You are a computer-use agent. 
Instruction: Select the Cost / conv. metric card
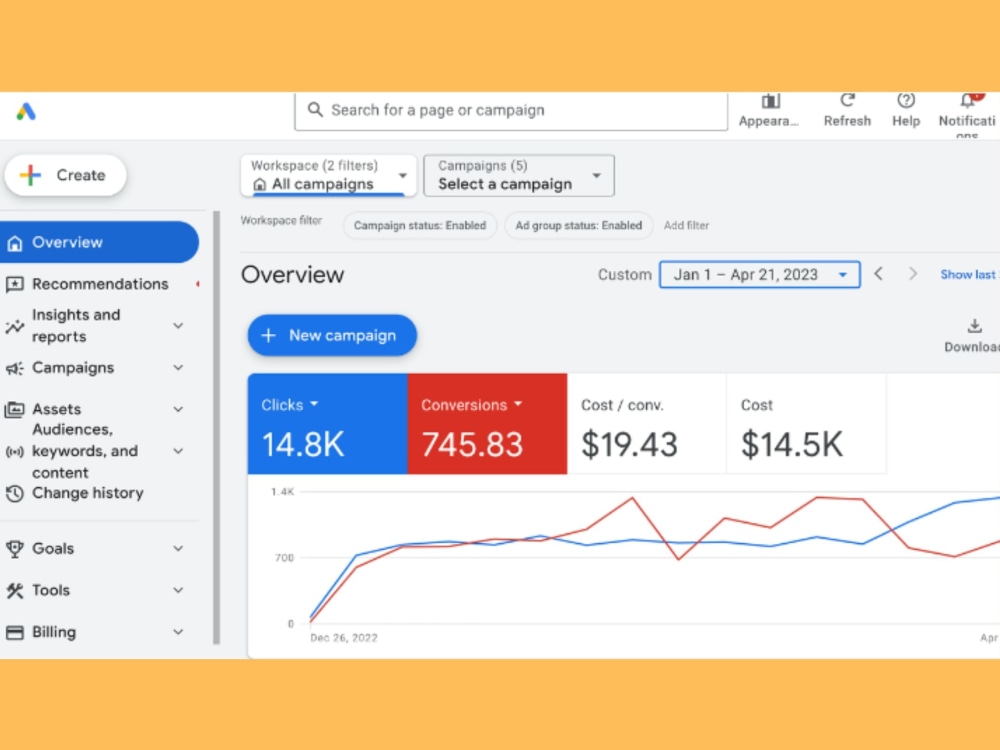coord(647,423)
